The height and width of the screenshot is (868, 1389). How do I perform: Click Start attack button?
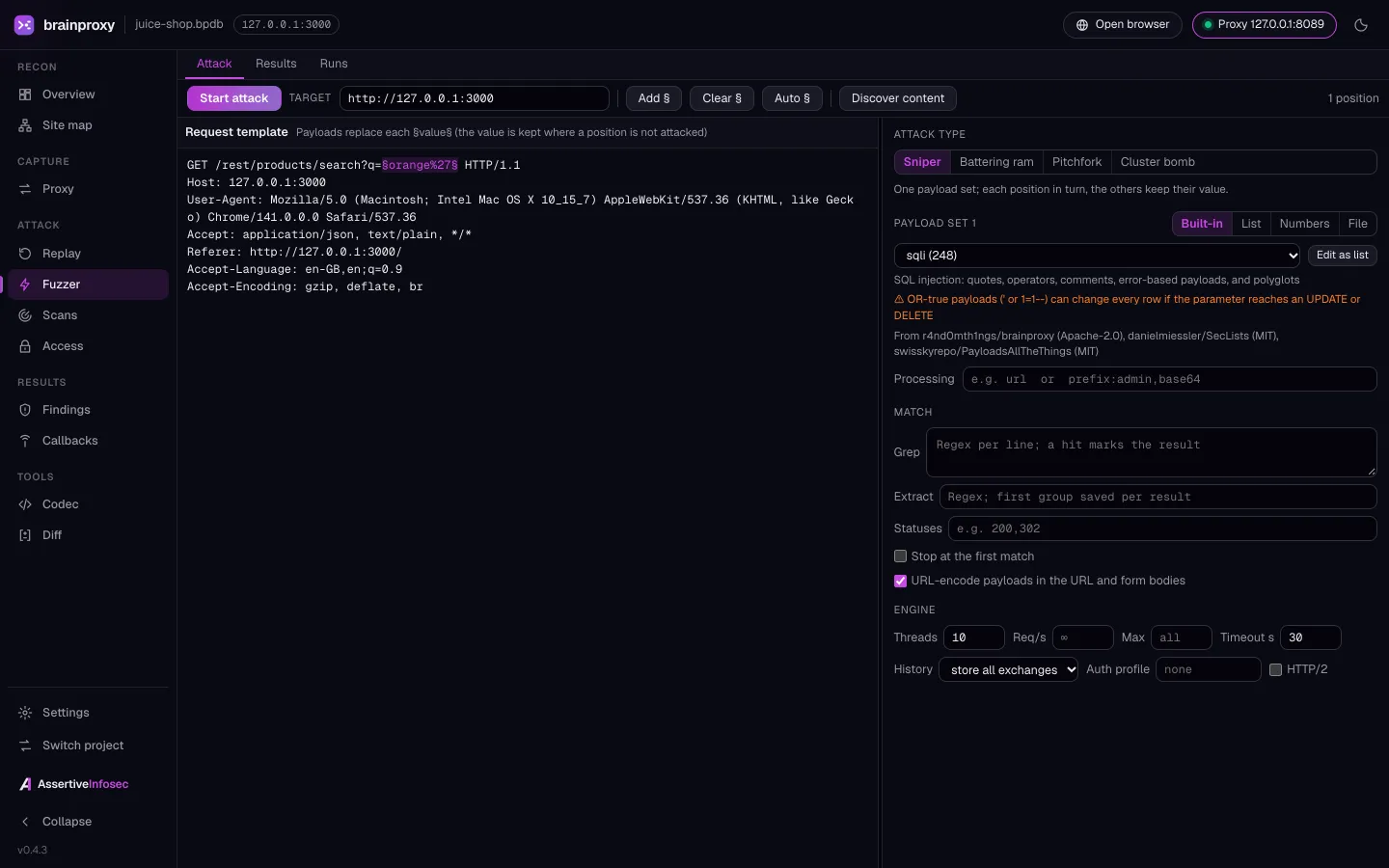[234, 98]
